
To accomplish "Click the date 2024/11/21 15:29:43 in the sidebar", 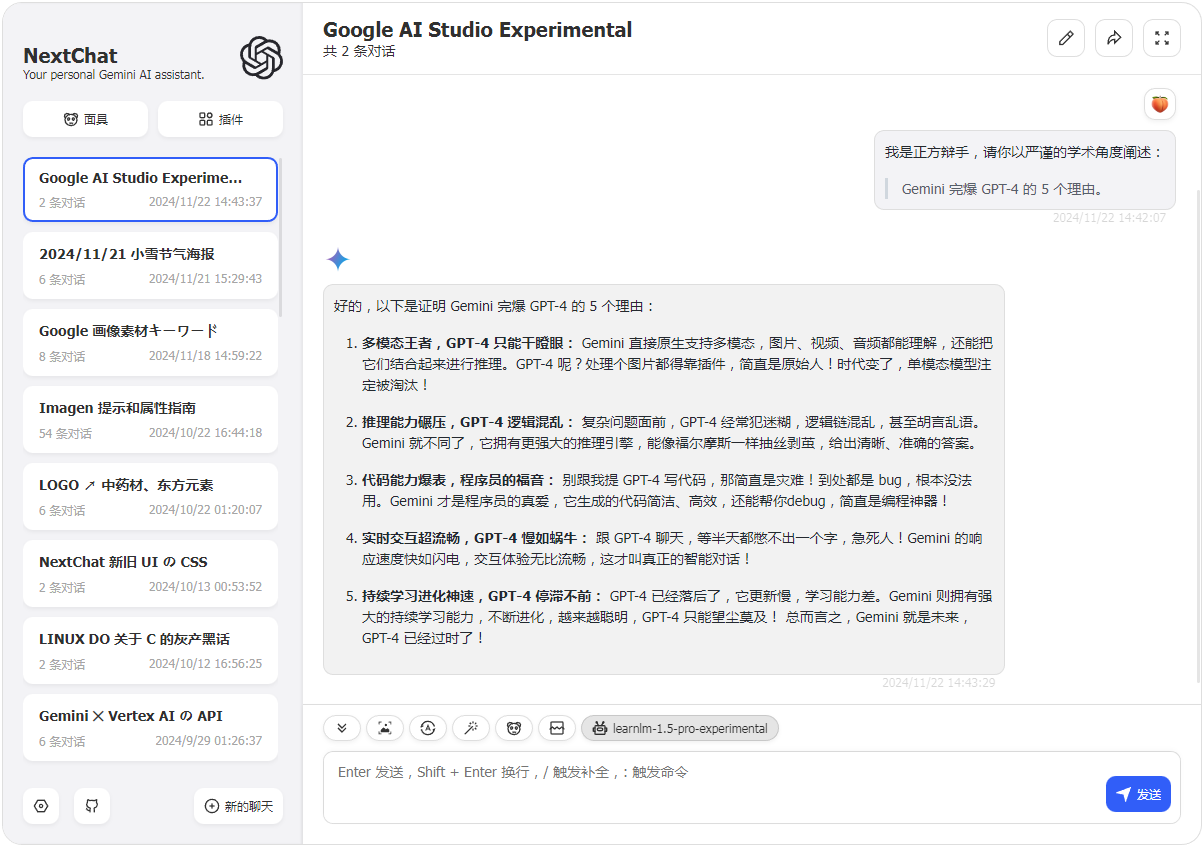I will click(x=205, y=279).
